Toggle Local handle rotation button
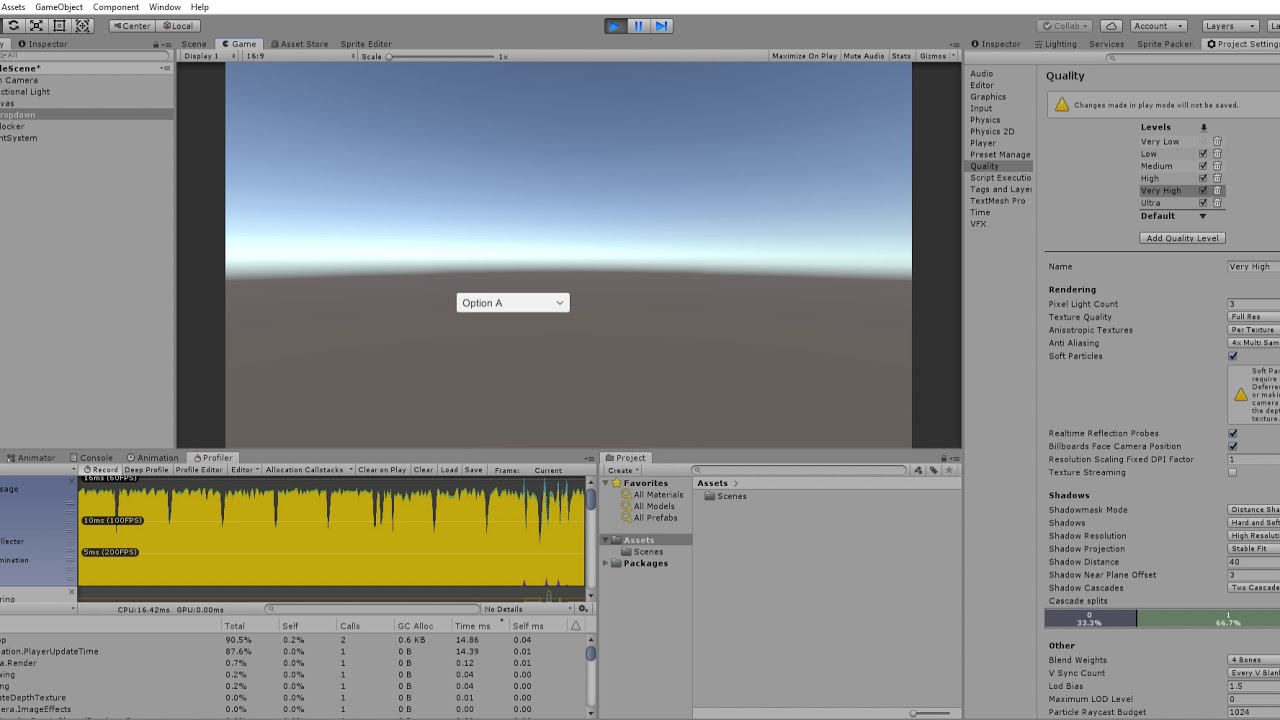The width and height of the screenshot is (1280, 720). pos(176,26)
